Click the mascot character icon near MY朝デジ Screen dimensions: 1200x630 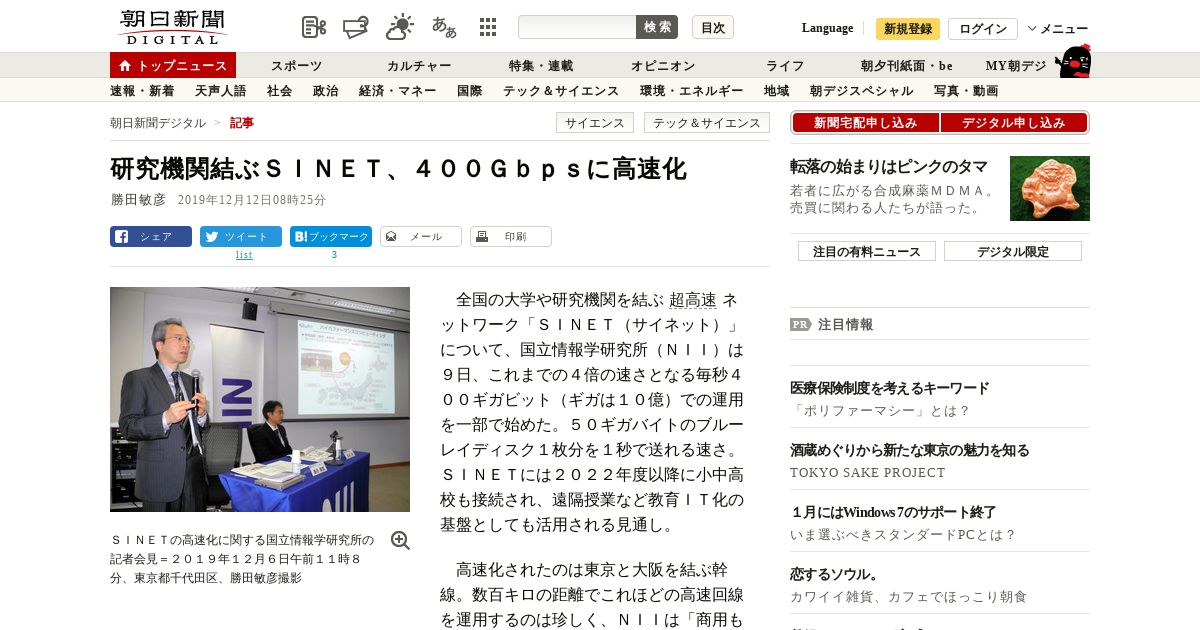click(x=1073, y=61)
